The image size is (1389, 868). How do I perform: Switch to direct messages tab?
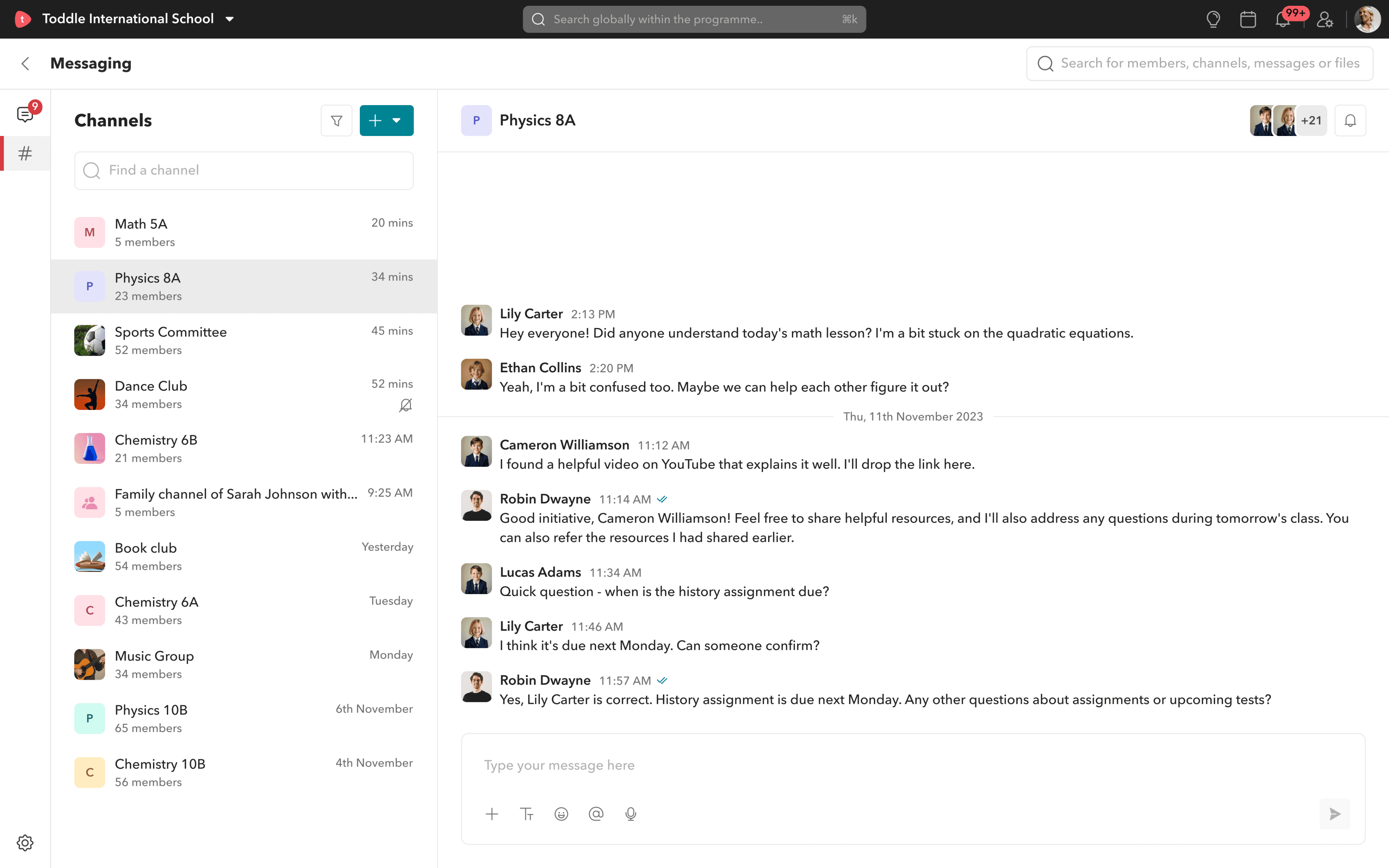pos(25,114)
